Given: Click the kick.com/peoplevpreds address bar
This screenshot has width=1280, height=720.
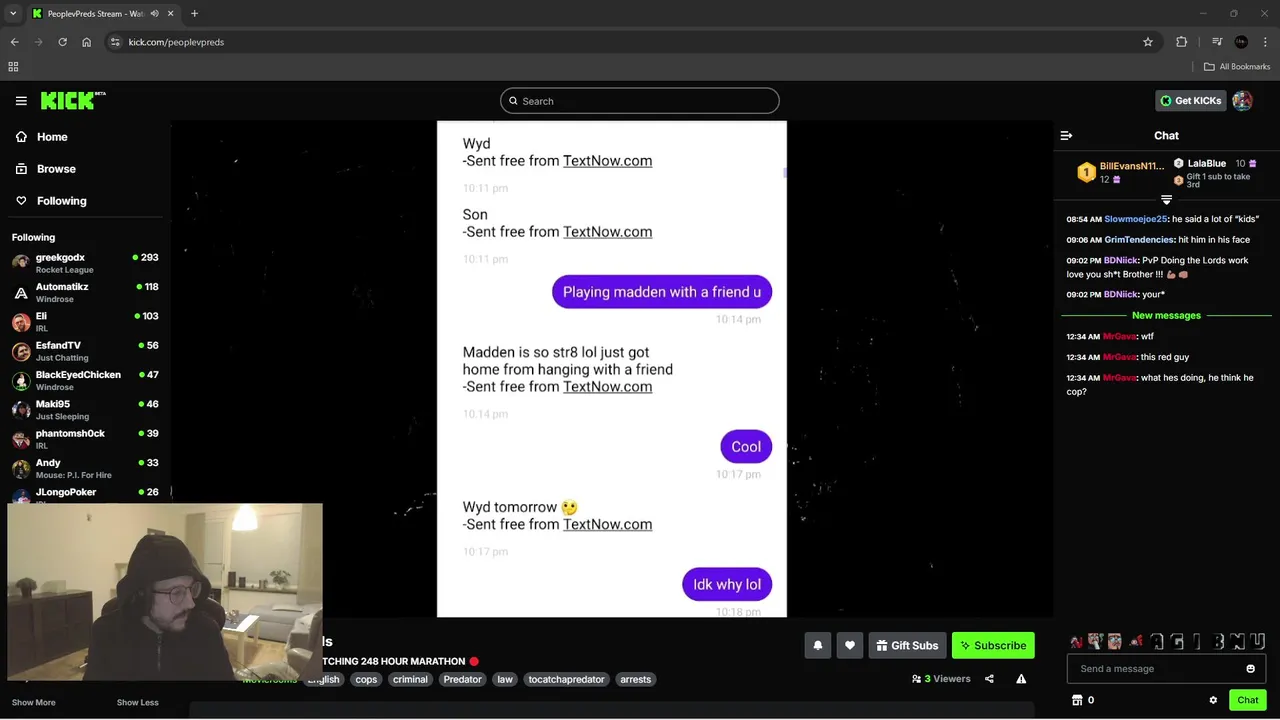Looking at the screenshot, I should (176, 42).
